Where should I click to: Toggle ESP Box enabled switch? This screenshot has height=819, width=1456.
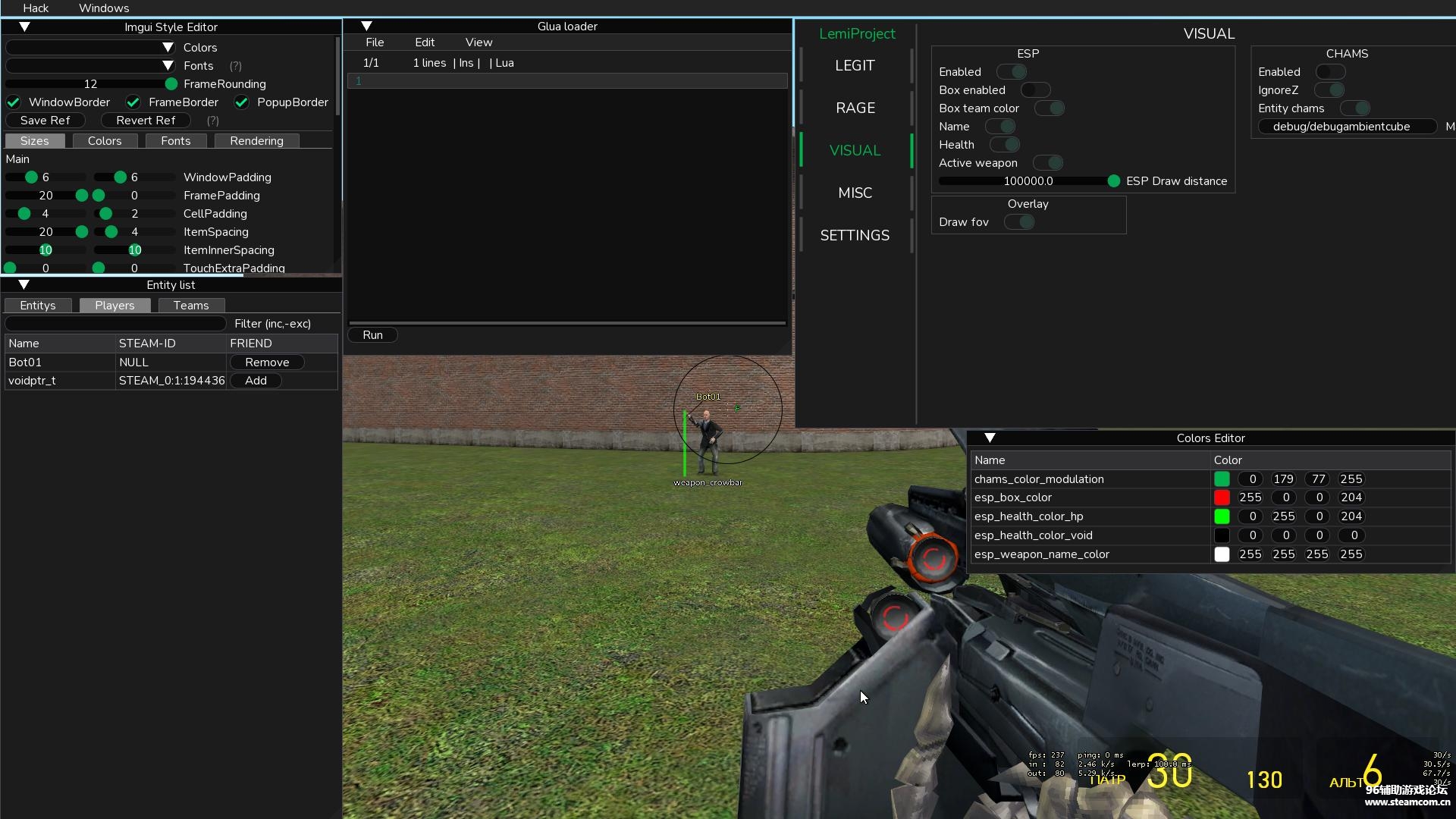pos(1035,90)
